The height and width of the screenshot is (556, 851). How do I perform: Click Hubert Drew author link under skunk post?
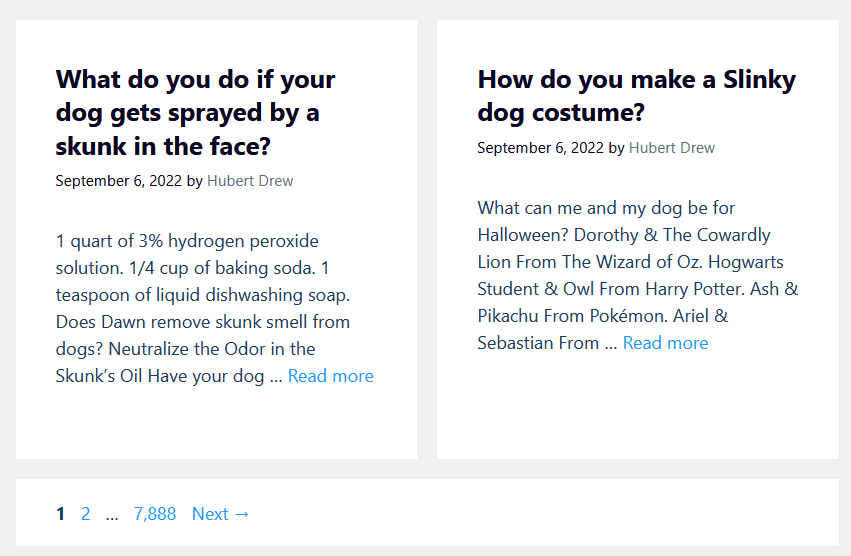click(x=250, y=181)
